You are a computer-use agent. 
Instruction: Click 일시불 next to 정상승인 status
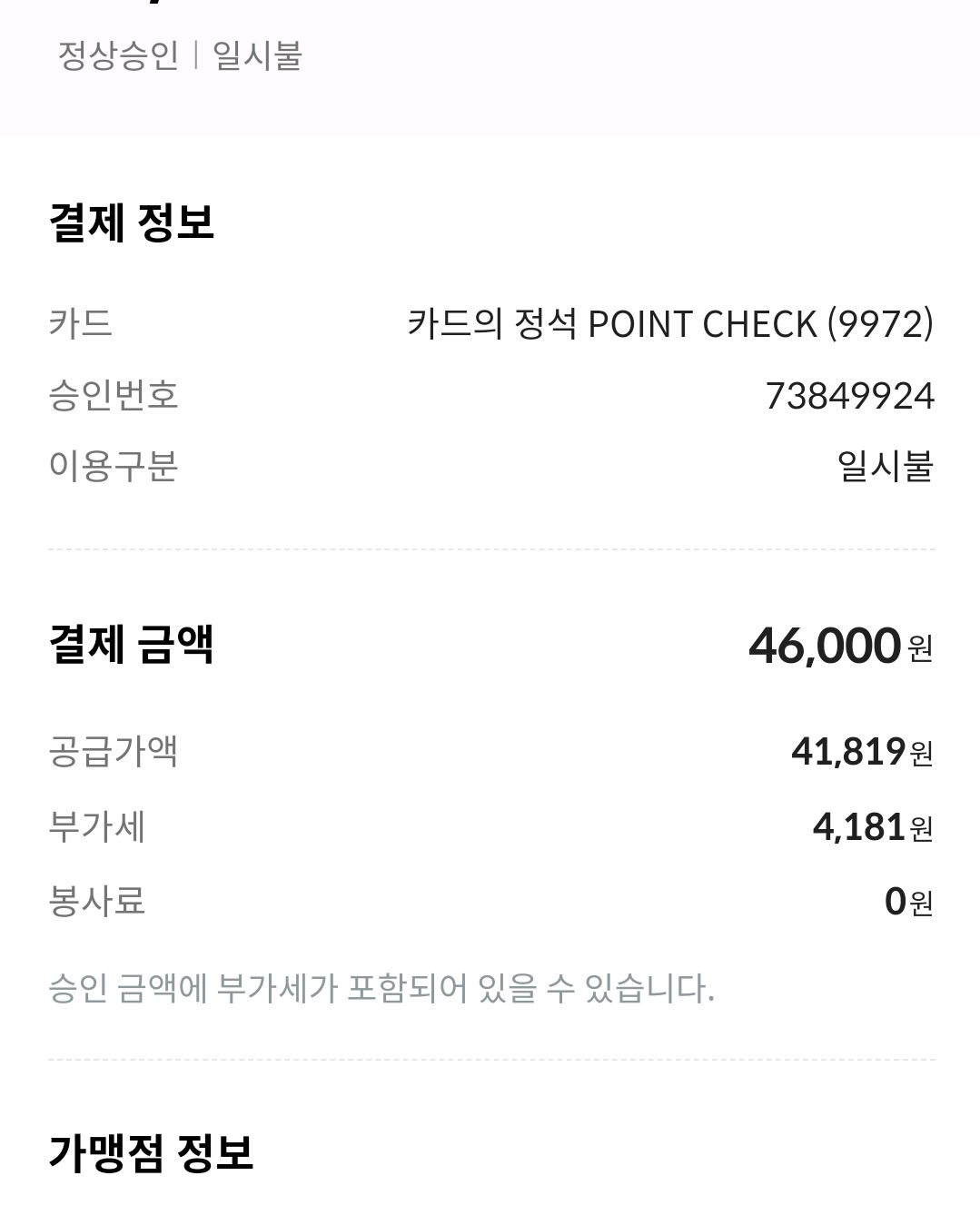pos(257,56)
